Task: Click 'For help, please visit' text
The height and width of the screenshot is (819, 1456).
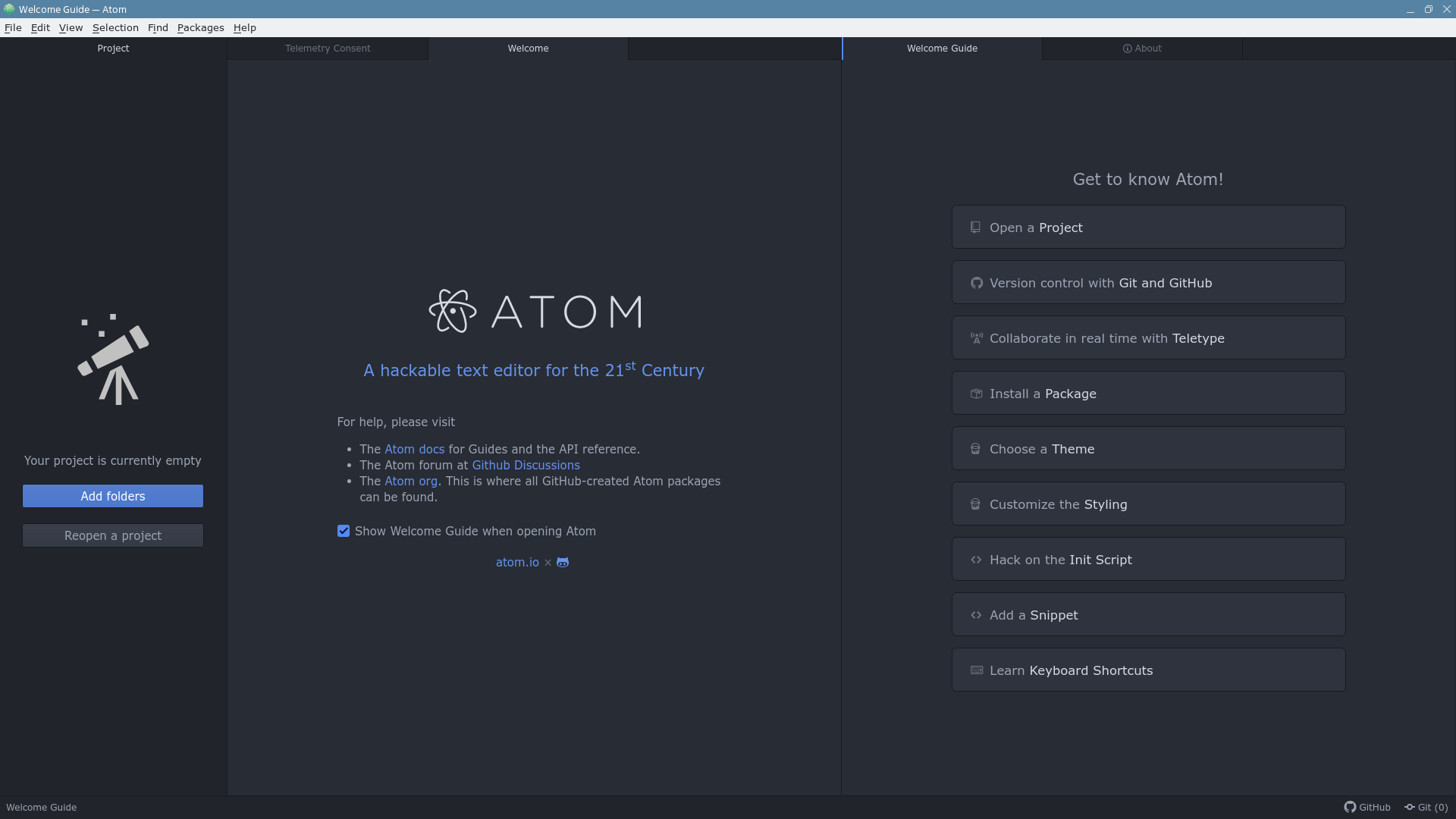Action: (x=396, y=422)
